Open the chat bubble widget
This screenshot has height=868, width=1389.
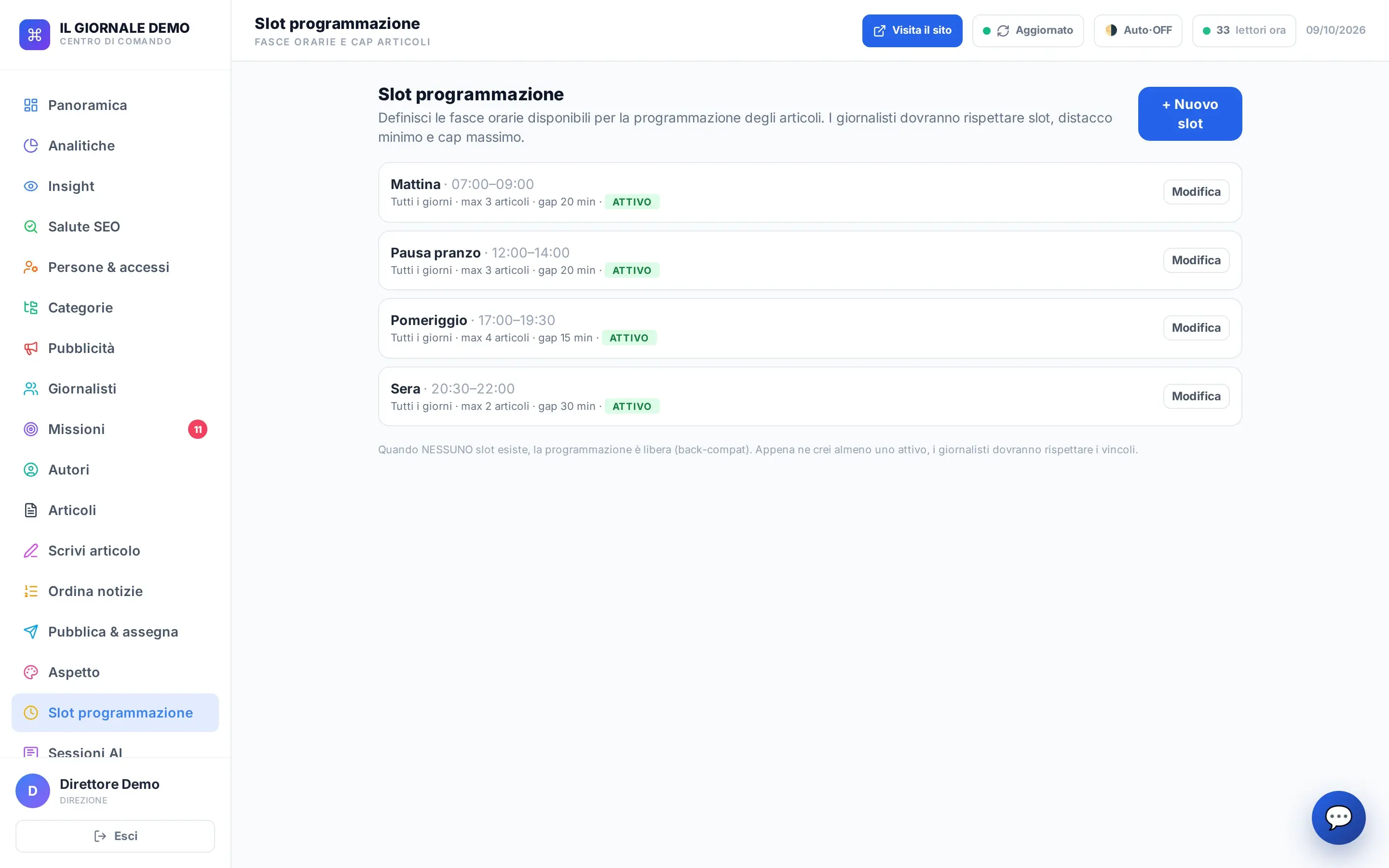[x=1338, y=817]
